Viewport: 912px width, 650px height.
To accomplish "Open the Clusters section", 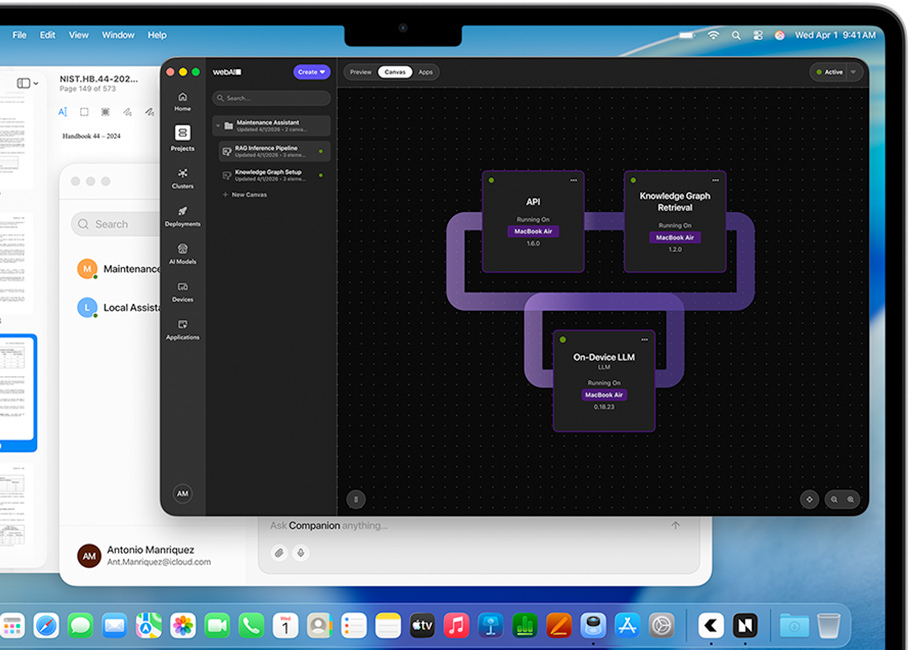I will point(182,177).
